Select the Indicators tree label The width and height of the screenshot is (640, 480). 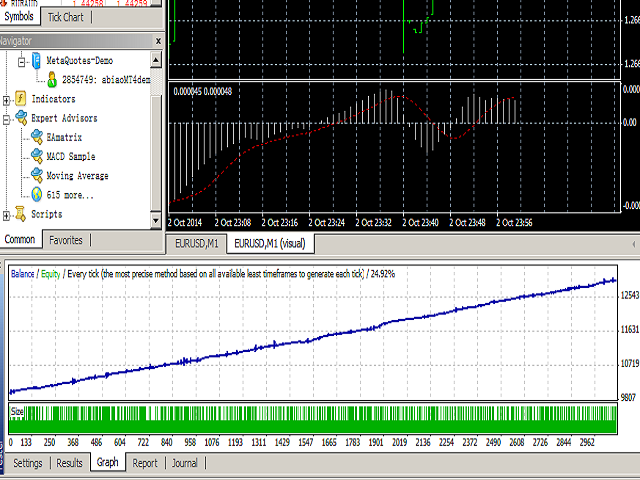(x=53, y=99)
